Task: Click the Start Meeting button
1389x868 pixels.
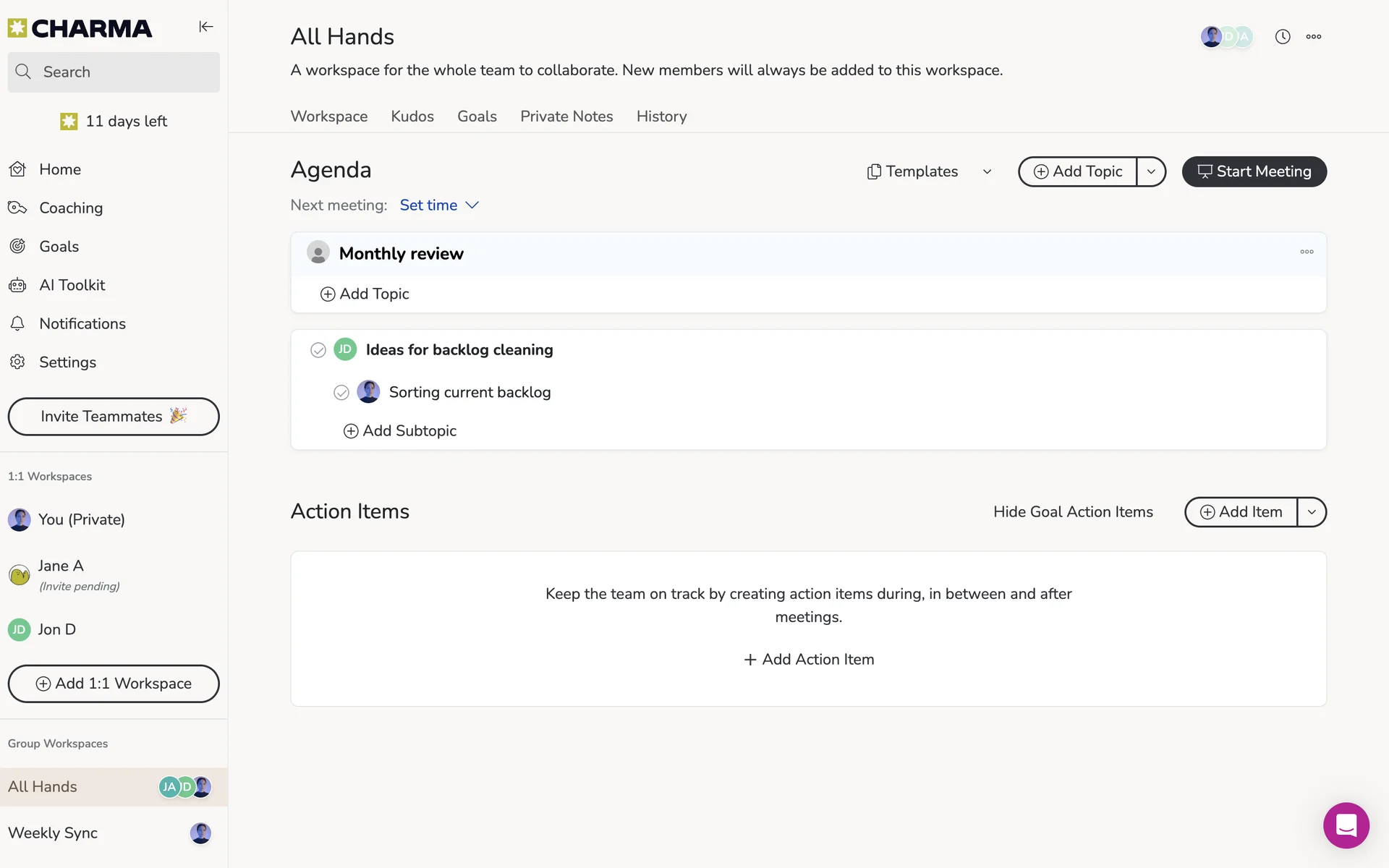Action: [1254, 172]
